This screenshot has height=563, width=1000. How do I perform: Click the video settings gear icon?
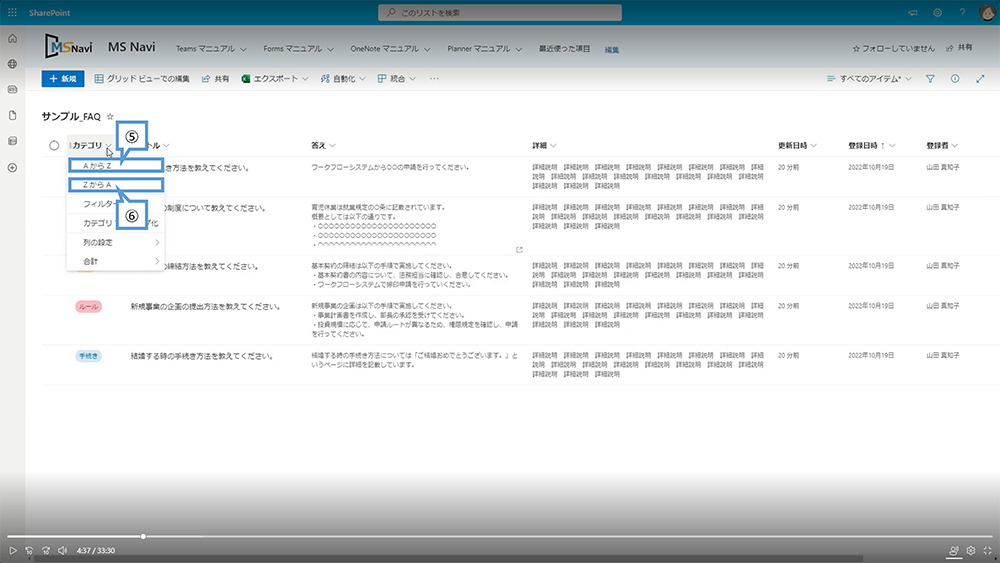coord(971,550)
